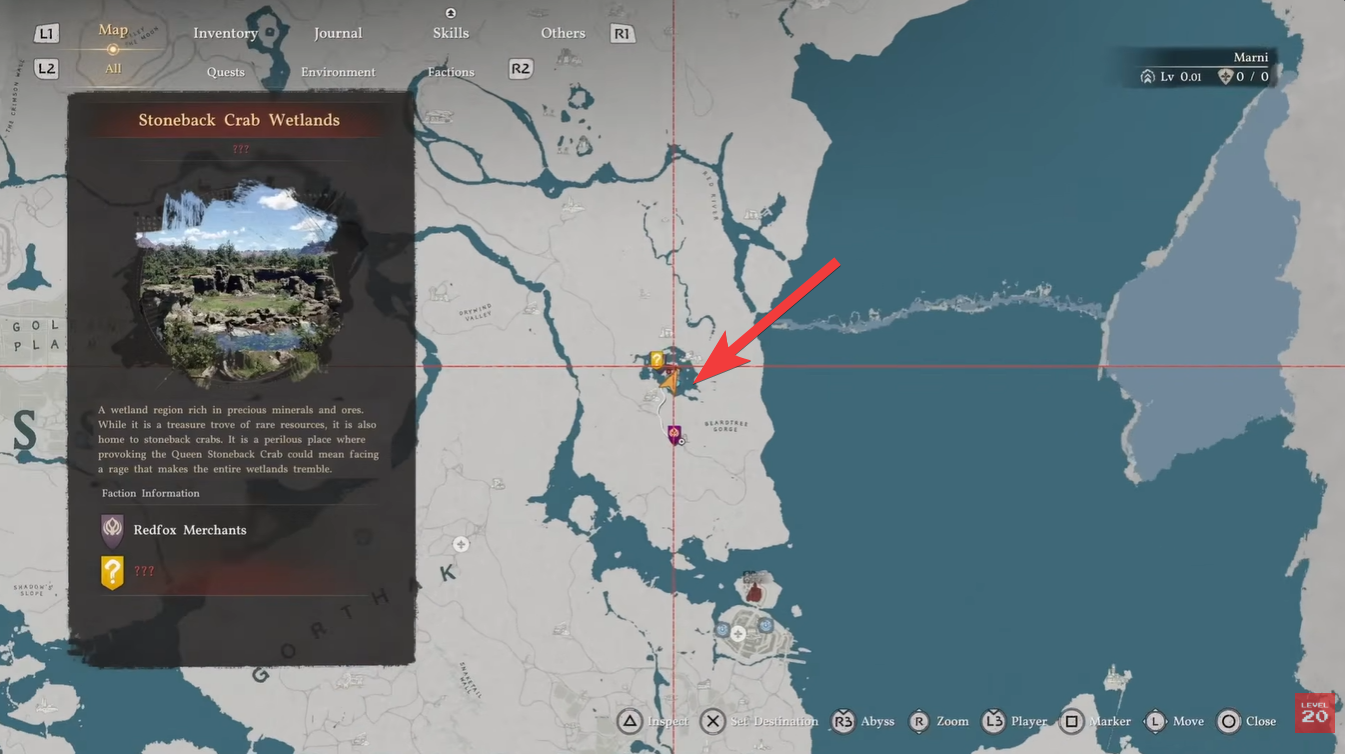Filter map by Quests
Image resolution: width=1345 pixels, height=754 pixels.
[x=225, y=72]
